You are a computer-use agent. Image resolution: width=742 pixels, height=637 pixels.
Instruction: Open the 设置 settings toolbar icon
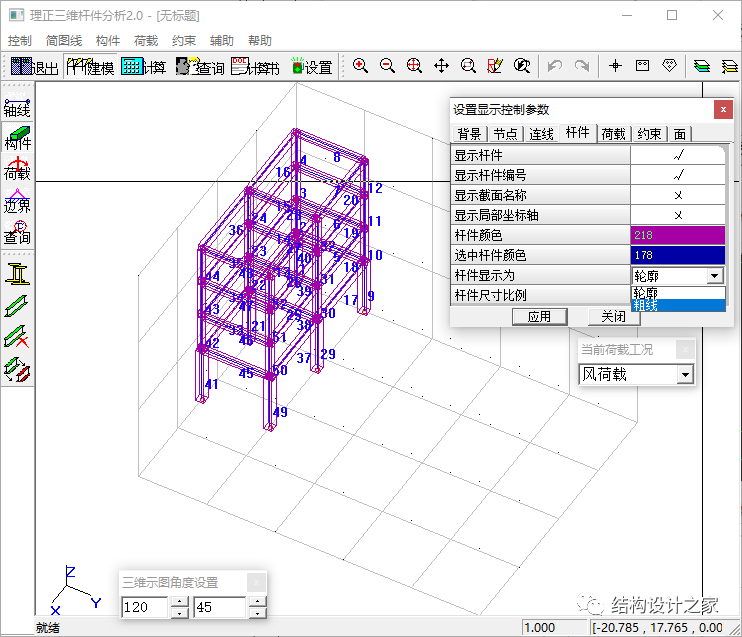click(x=311, y=67)
